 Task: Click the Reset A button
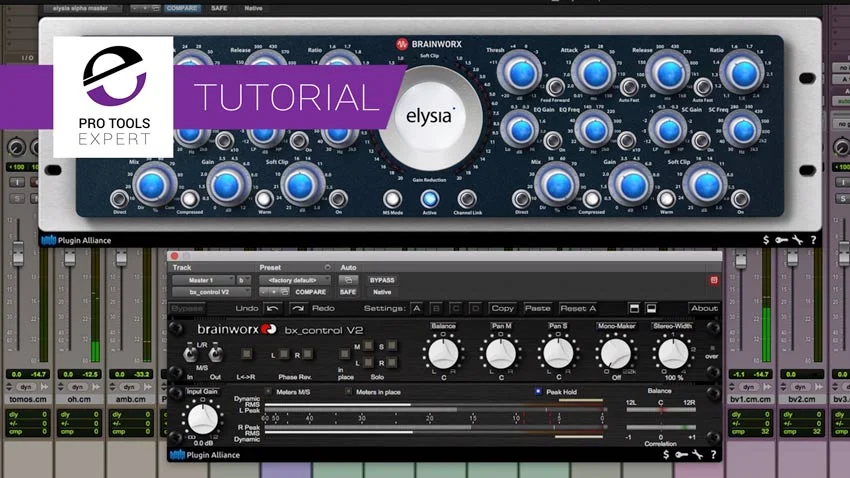click(578, 308)
